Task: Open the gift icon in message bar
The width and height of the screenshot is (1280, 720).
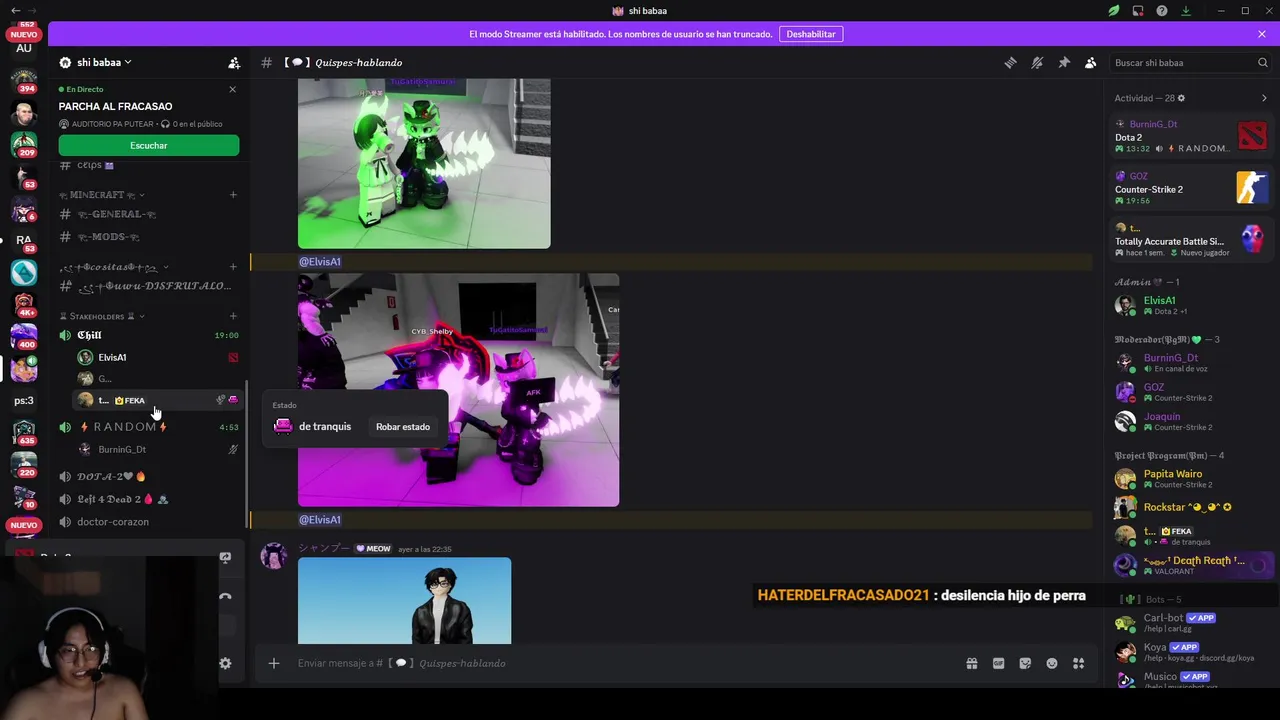Action: [971, 663]
